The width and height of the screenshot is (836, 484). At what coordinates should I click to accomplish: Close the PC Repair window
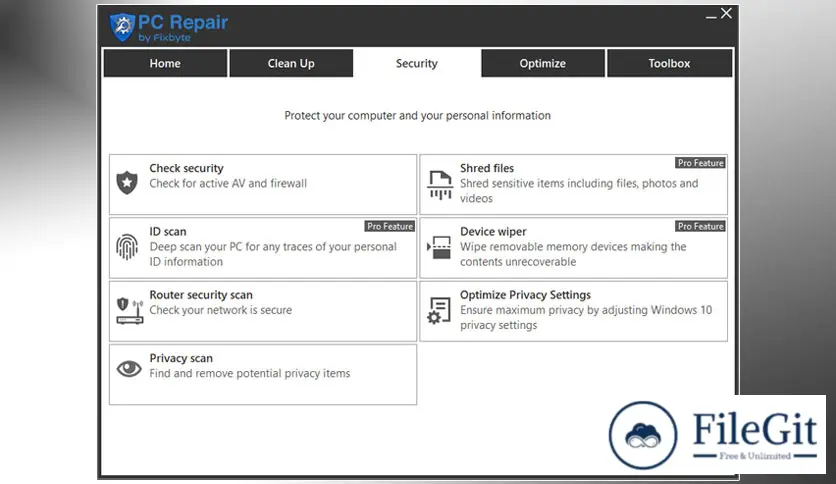(x=726, y=13)
